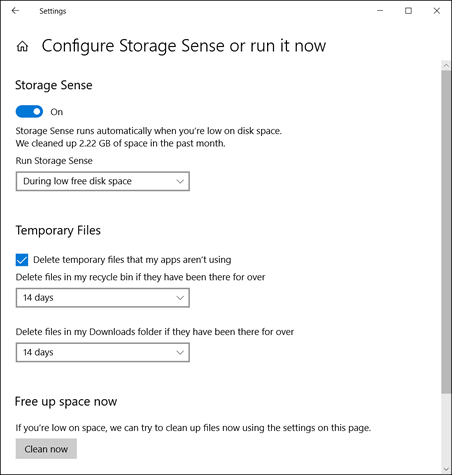The width and height of the screenshot is (452, 475).
Task: Click the scrollbar track below the thumb
Action: [446, 429]
